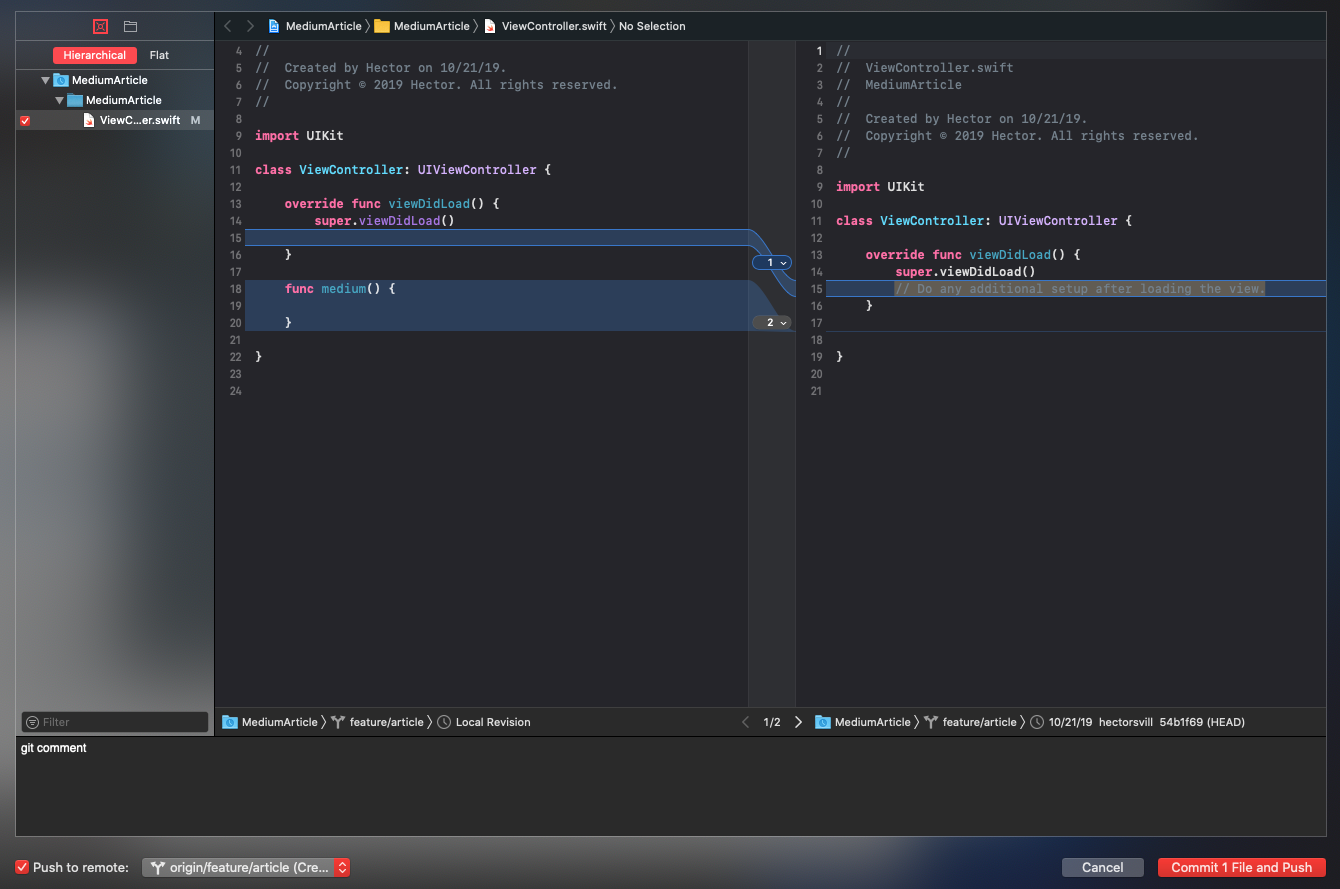Uncheck ViewController.swift file checkbox
The height and width of the screenshot is (889, 1340).
[x=25, y=121]
